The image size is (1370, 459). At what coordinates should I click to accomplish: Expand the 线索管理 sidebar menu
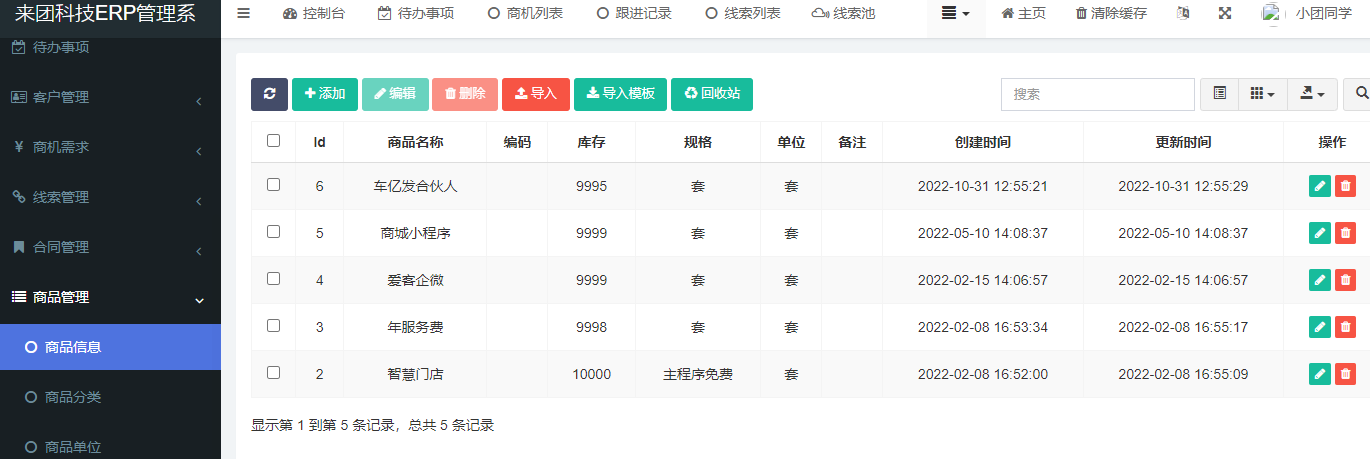(110, 197)
